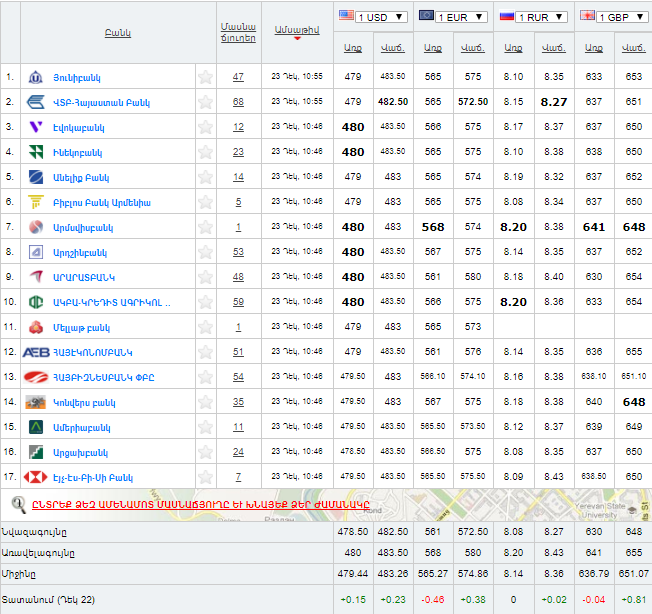
Task: Toggle favorite star for ՎՏԲ-Հայաստան Բանկ
Action: tap(205, 102)
